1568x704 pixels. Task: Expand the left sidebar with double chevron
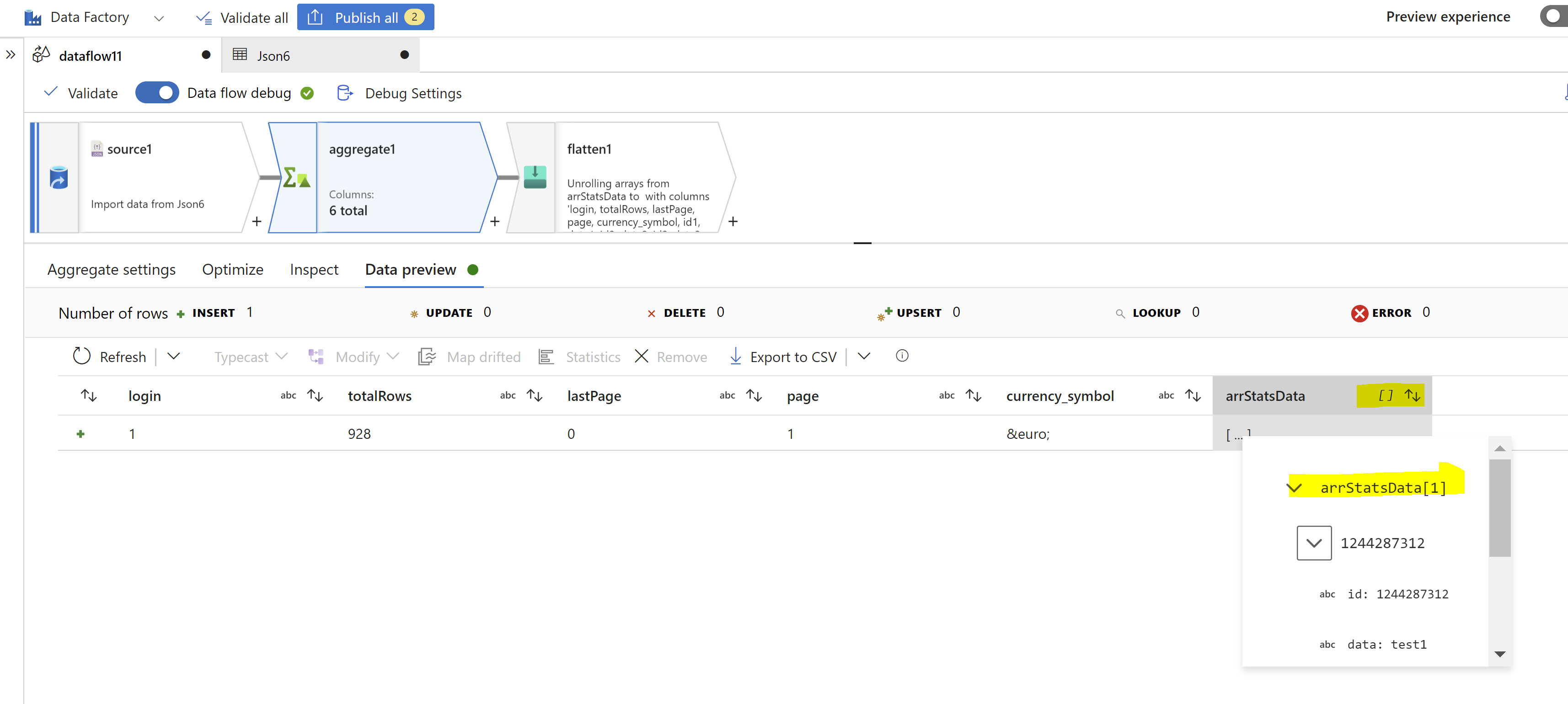(x=11, y=55)
